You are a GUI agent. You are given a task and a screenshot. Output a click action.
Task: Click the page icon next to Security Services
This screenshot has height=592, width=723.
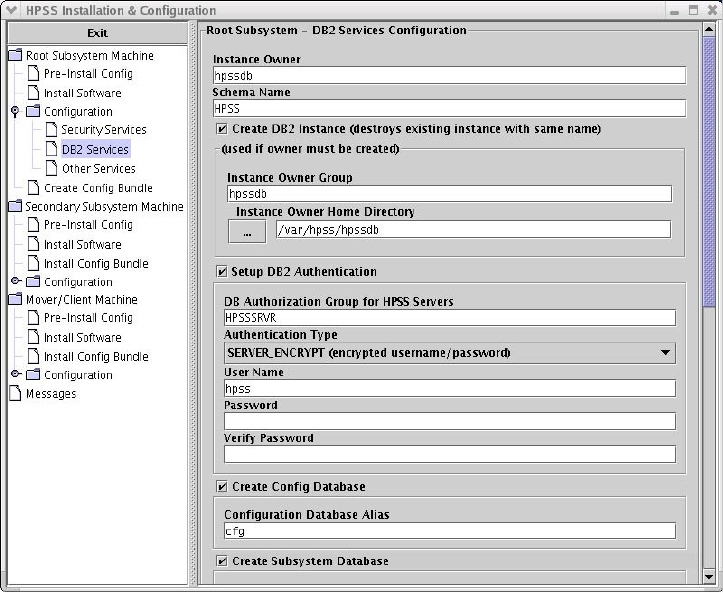[51, 130]
